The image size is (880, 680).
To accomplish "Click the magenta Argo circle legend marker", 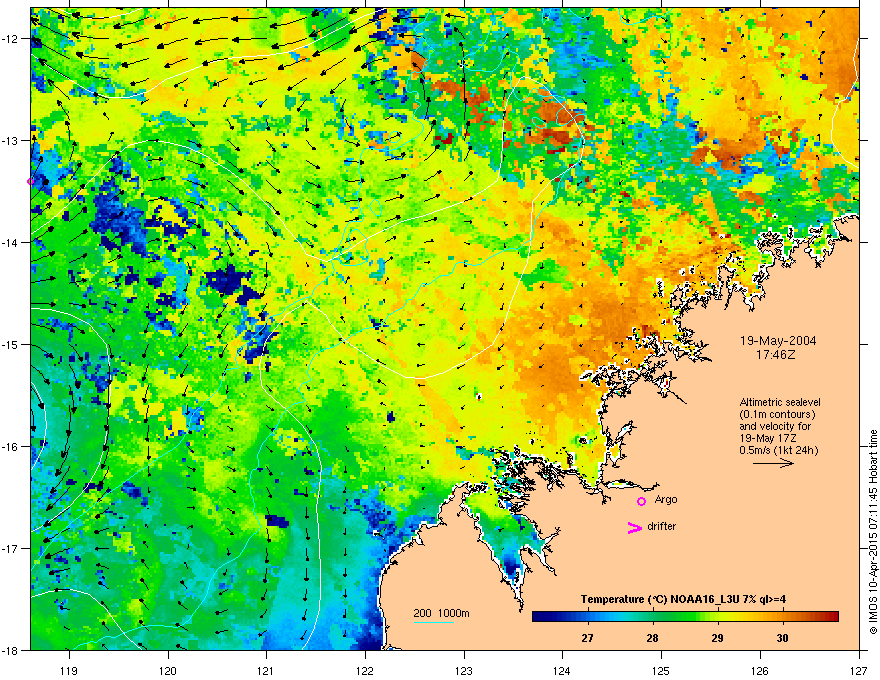I will pyautogui.click(x=641, y=501).
